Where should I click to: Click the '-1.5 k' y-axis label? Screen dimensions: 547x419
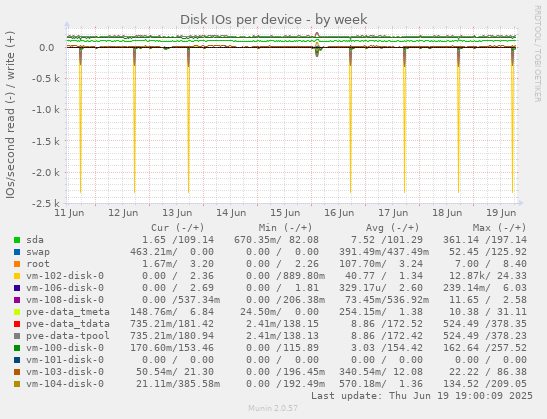(46, 141)
